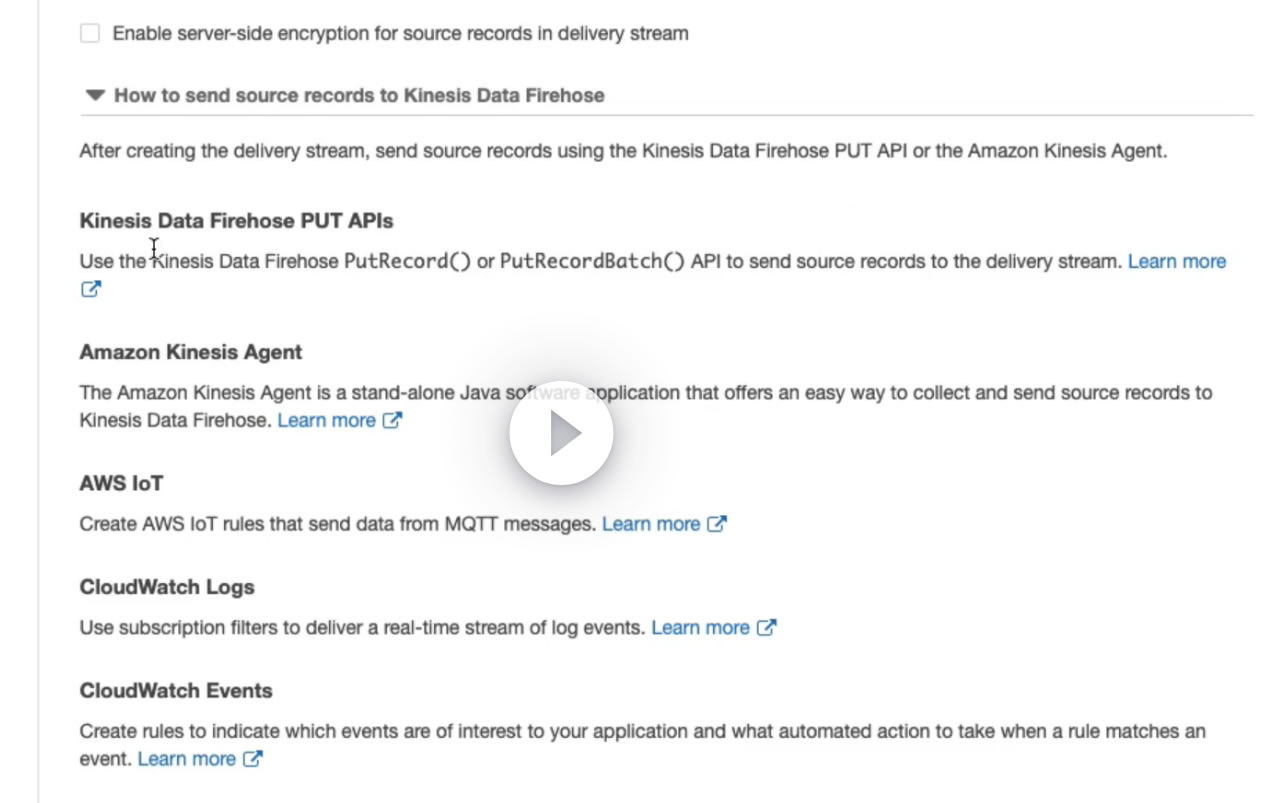Click the 'Amazon Kinesis Agent' heading
The width and height of the screenshot is (1266, 803).
[x=191, y=352]
